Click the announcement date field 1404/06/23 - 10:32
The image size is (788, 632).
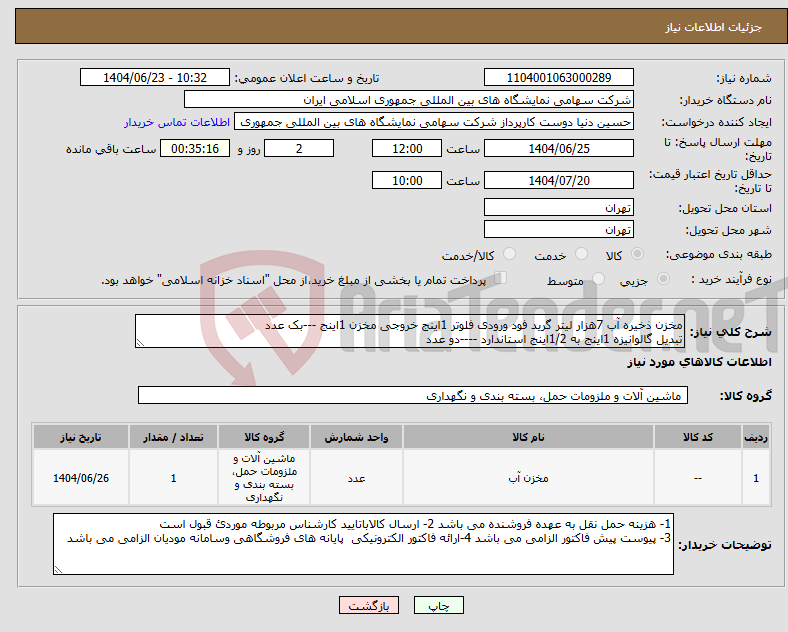(155, 78)
